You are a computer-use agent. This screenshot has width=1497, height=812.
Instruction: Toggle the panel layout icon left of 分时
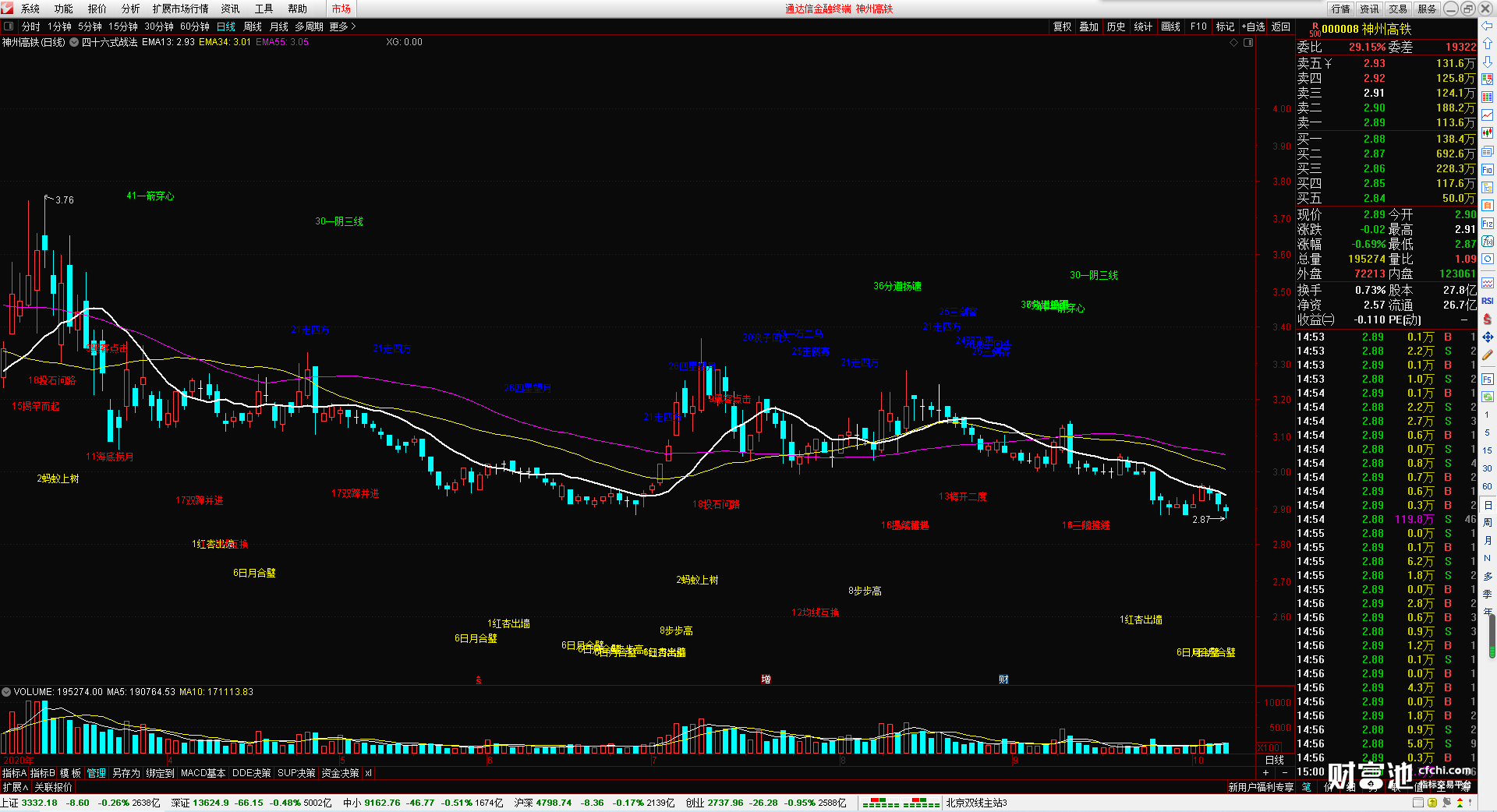coord(9,26)
